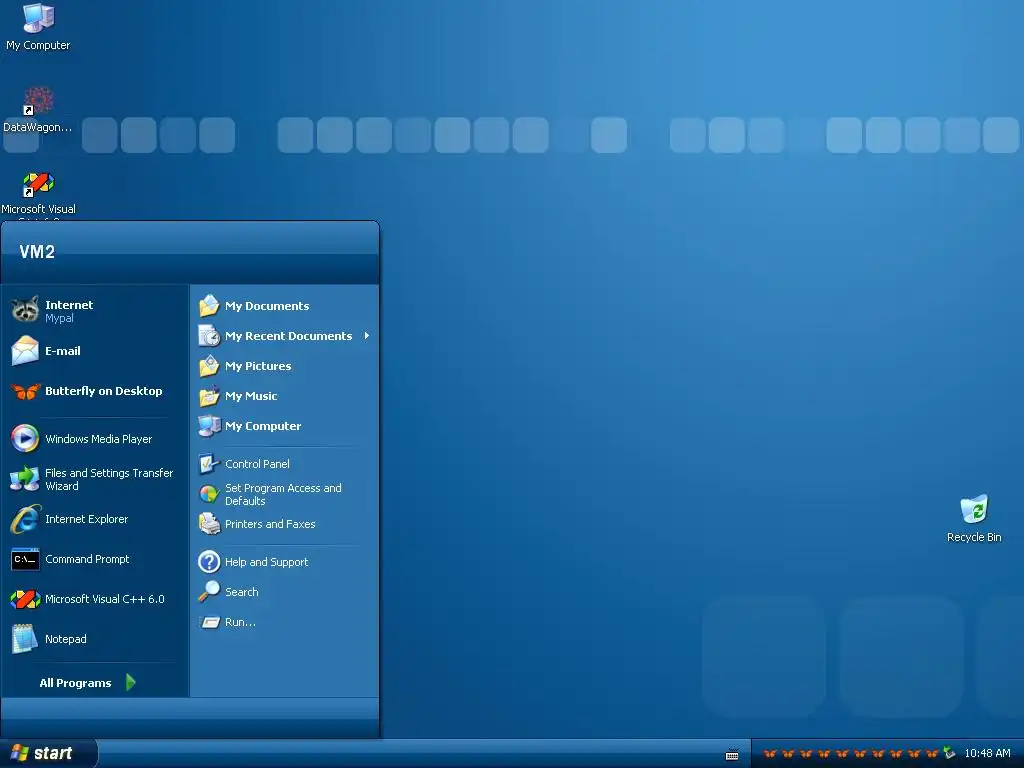Open the Recycle Bin on the desktop
Screen dimensions: 1024x768
[x=974, y=519]
